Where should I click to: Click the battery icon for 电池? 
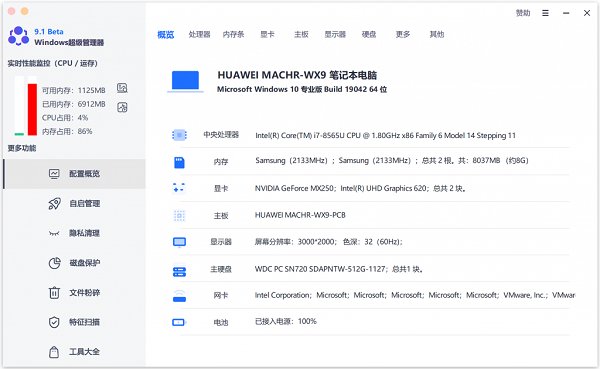[x=179, y=322]
